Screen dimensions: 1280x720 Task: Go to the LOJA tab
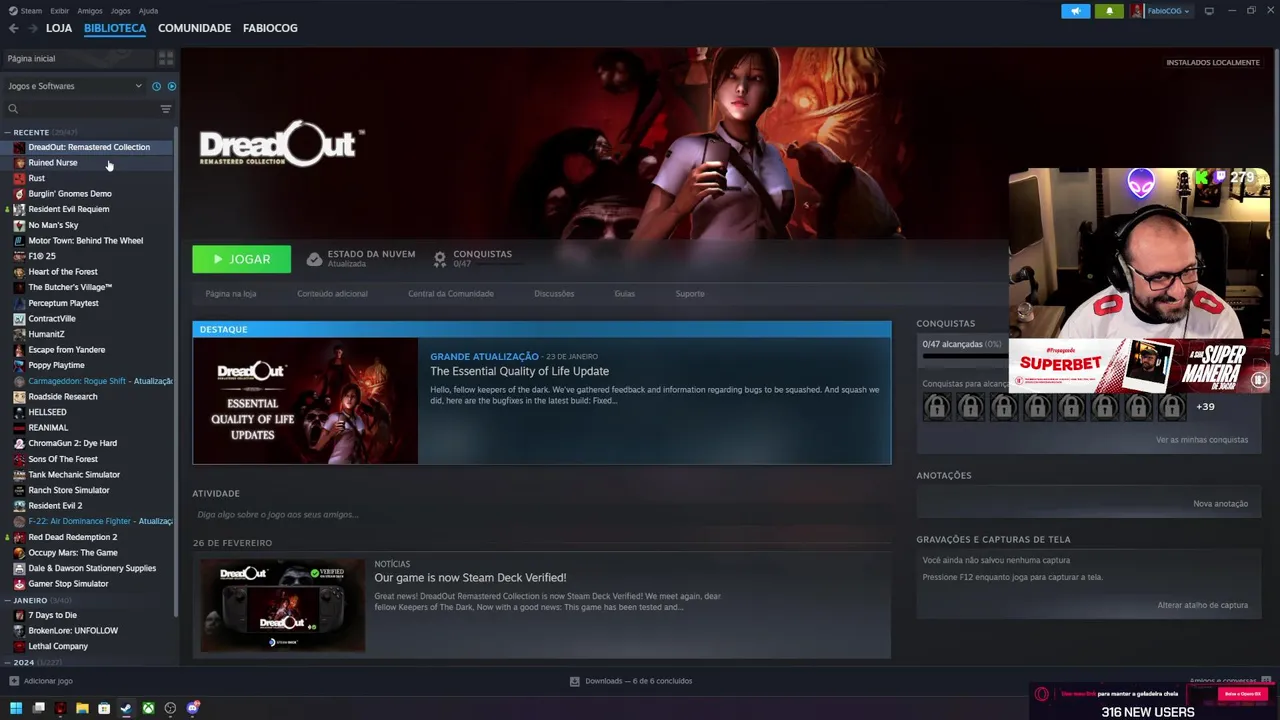tap(59, 28)
